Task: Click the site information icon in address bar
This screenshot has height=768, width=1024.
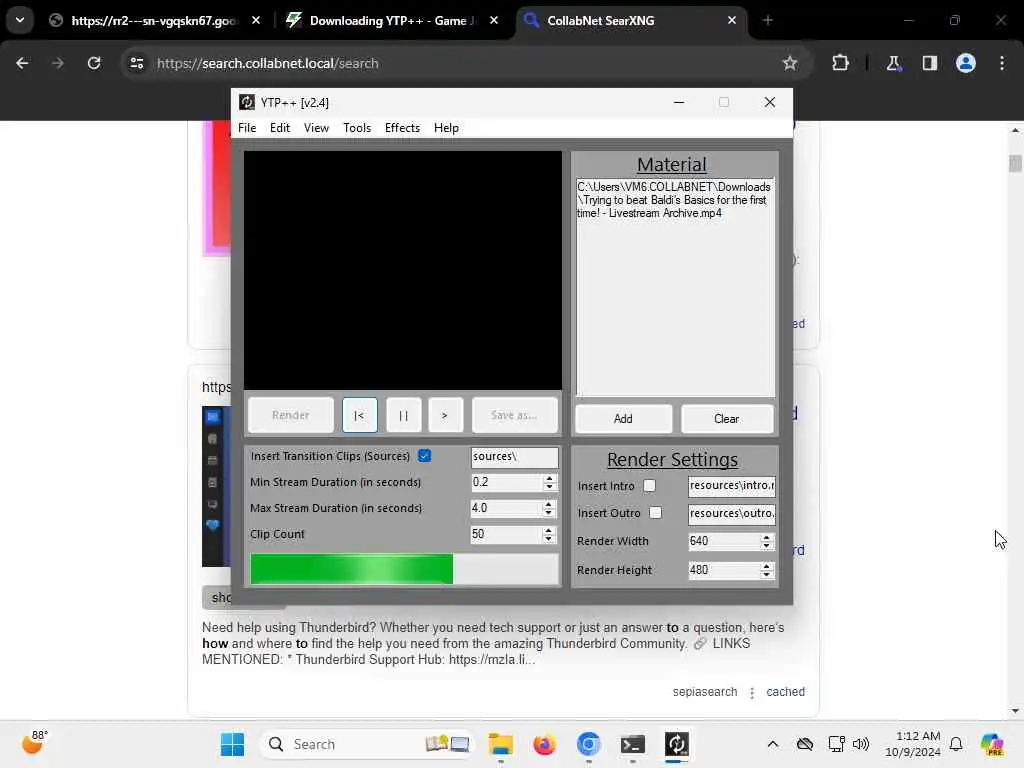Action: point(136,63)
